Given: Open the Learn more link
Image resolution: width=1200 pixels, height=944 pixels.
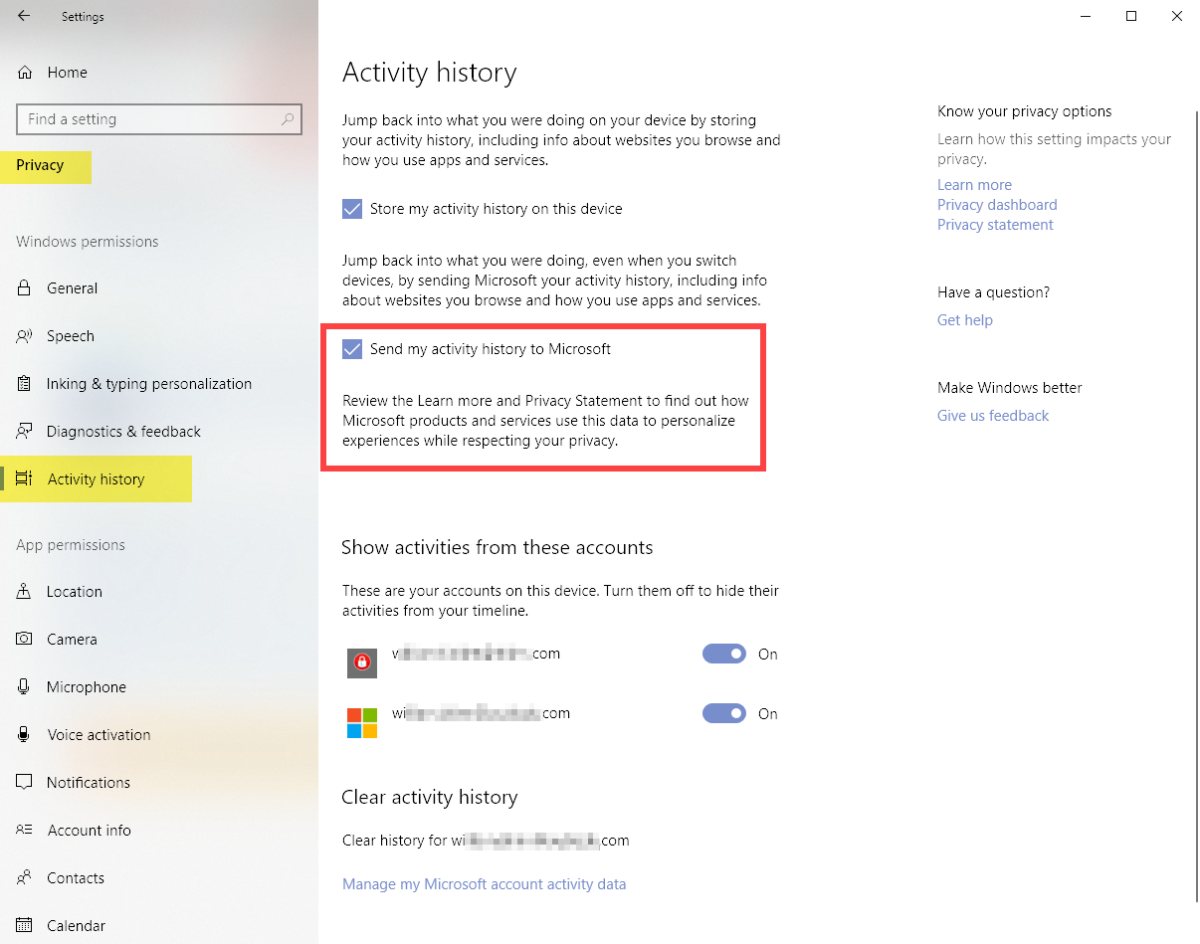Looking at the screenshot, I should [974, 185].
